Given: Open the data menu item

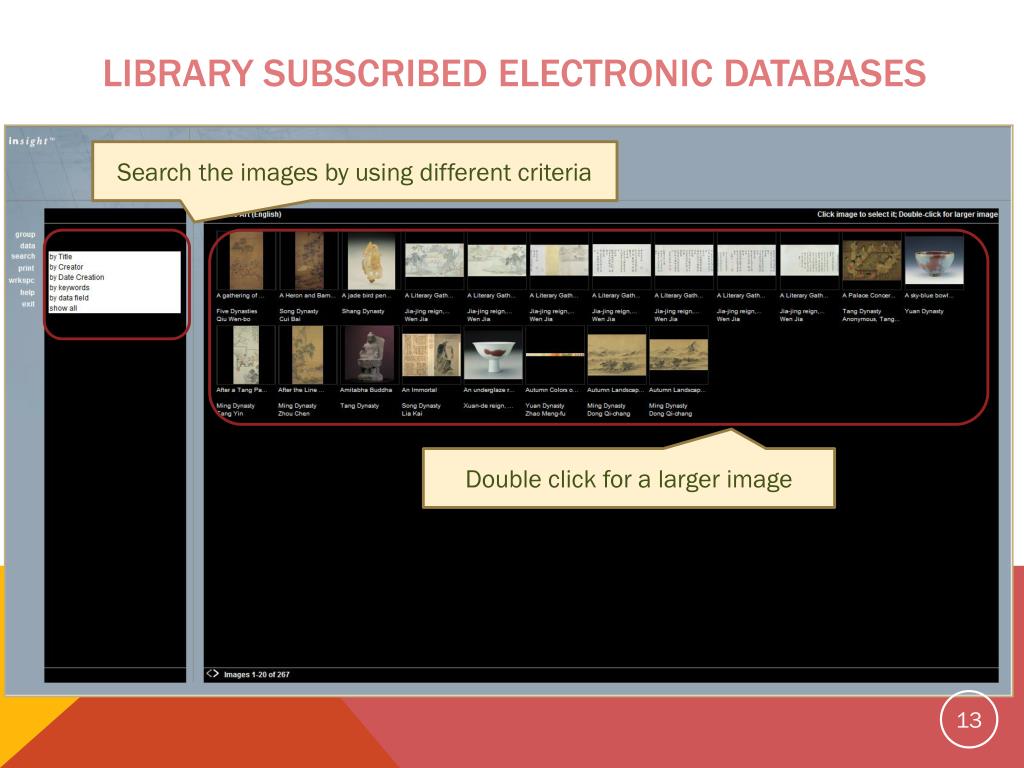Looking at the screenshot, I should click(27, 246).
